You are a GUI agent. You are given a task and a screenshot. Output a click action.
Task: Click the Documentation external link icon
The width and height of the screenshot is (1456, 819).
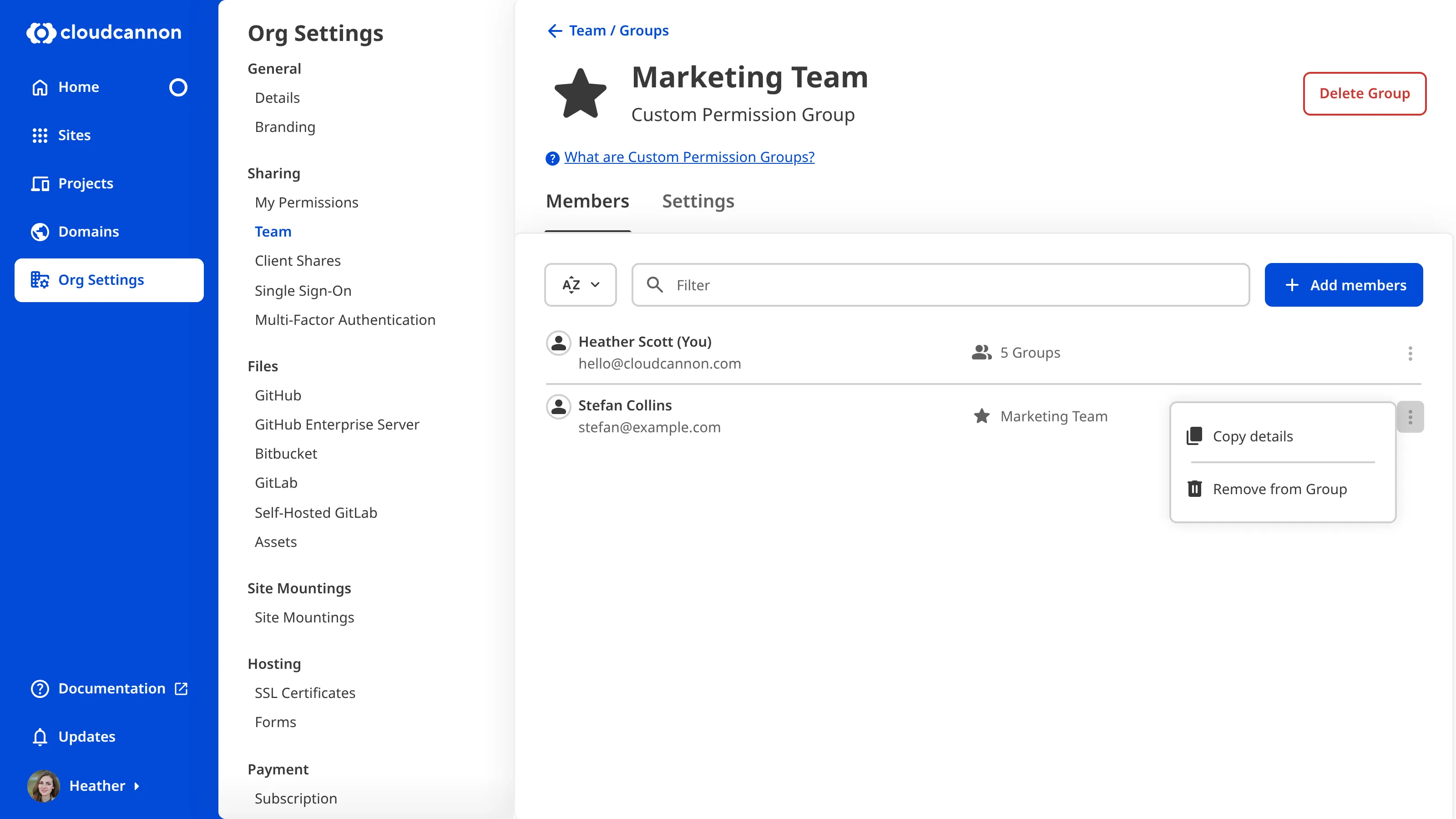click(x=181, y=688)
